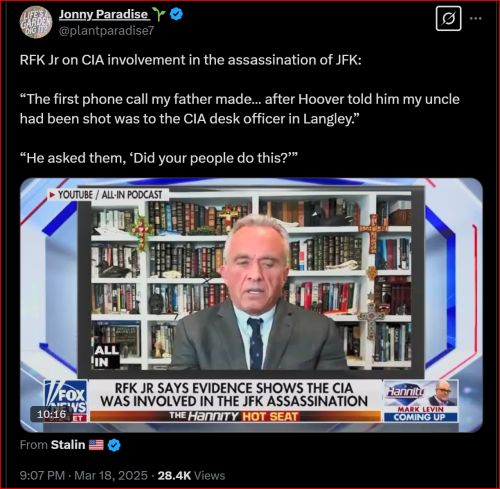Open the Jonny Paradise display name link
The image size is (500, 489).
point(103,14)
